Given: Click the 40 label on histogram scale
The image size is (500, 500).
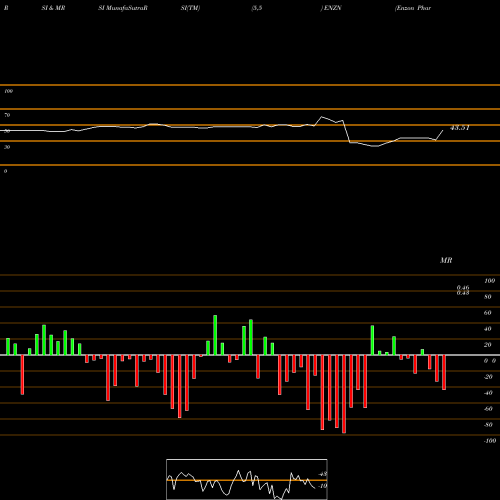Looking at the screenshot, I should [x=488, y=329].
